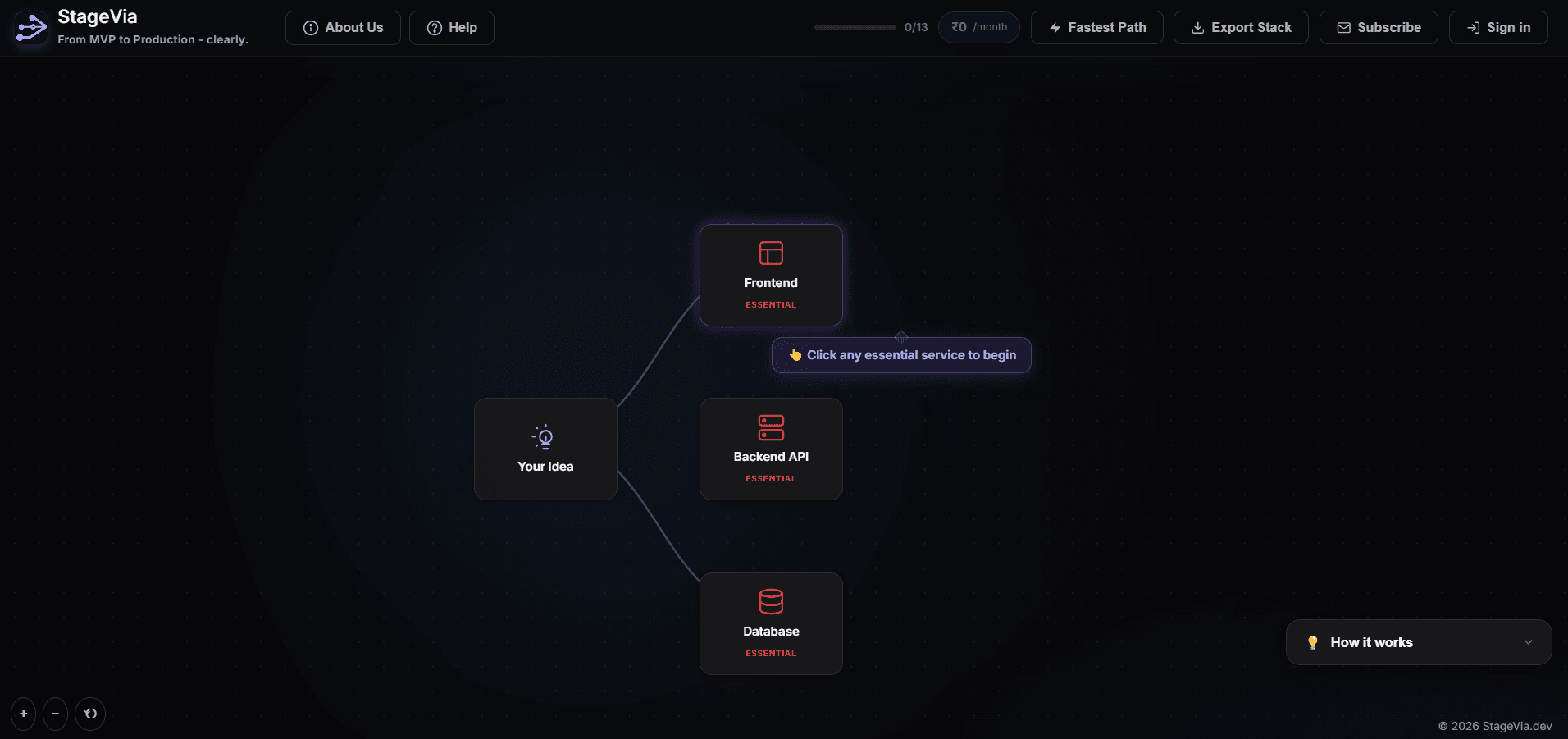Click the Fastest Path button
Screen dimensions: 1568x739
(x=1097, y=27)
